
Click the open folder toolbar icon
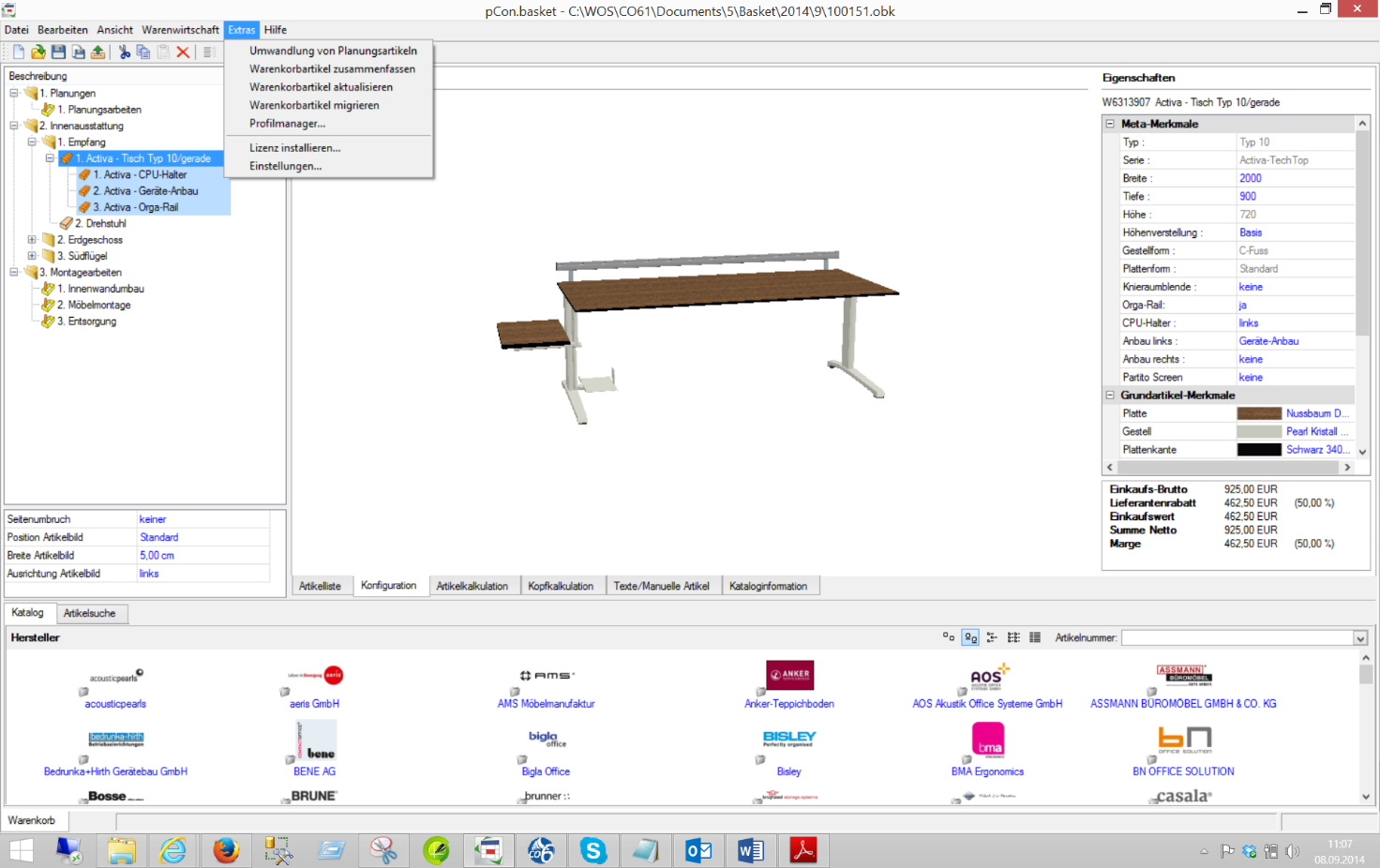click(38, 52)
